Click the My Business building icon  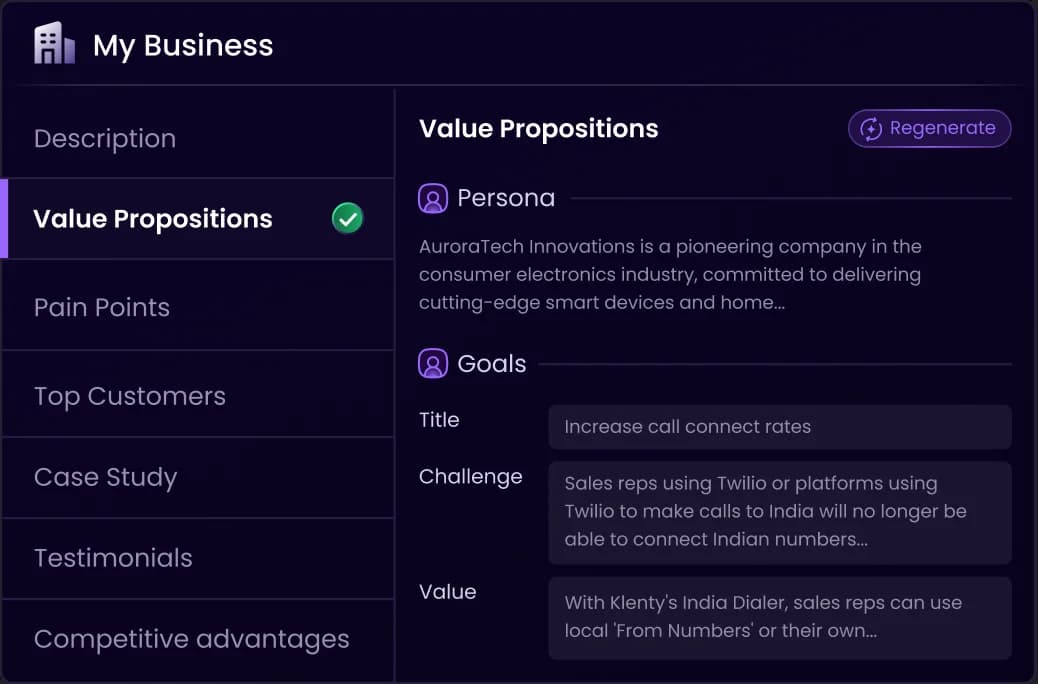click(x=54, y=44)
